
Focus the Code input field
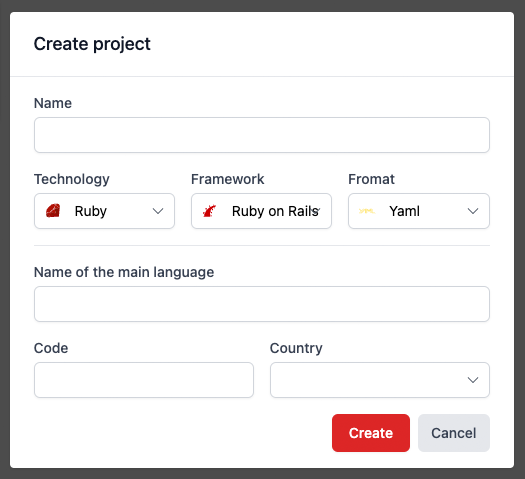[144, 380]
